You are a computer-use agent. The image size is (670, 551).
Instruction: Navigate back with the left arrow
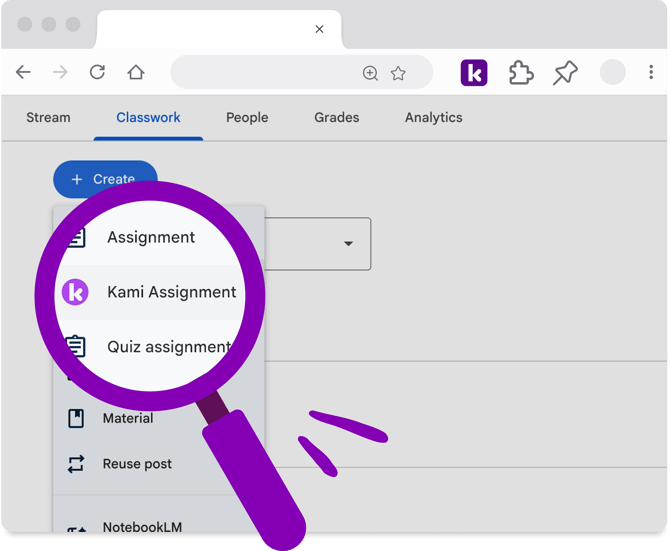pos(23,72)
